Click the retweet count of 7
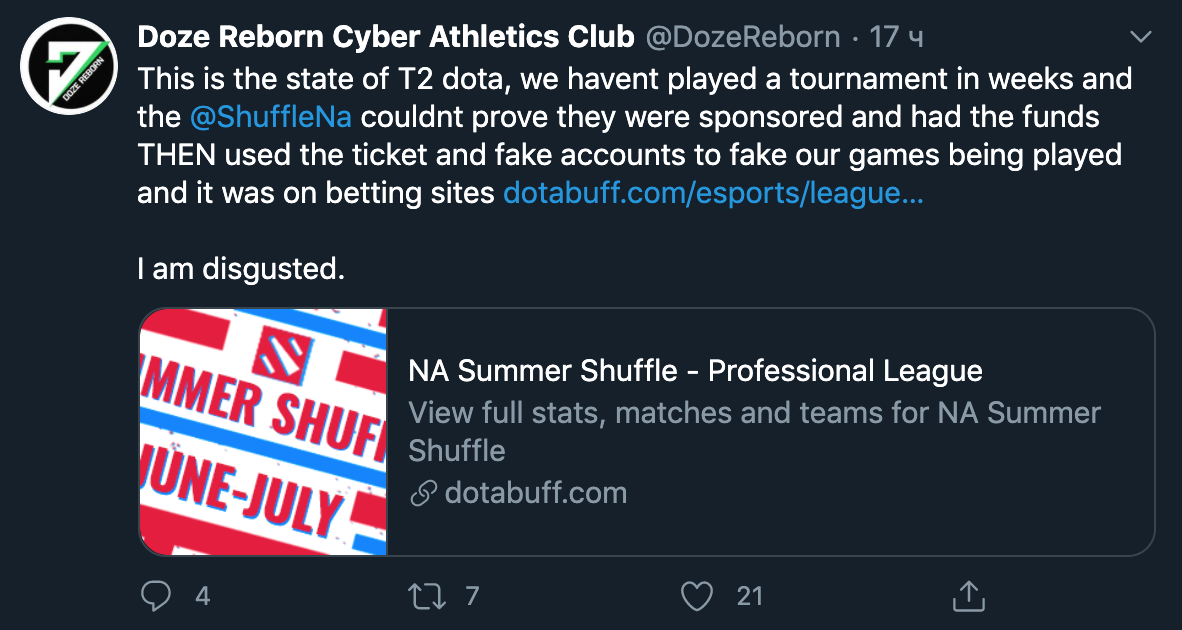 (473, 597)
